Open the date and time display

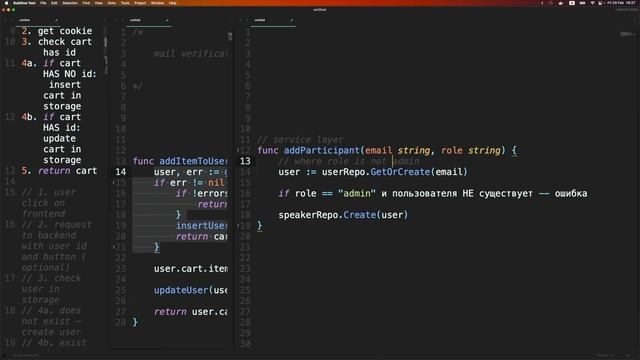point(621,3)
